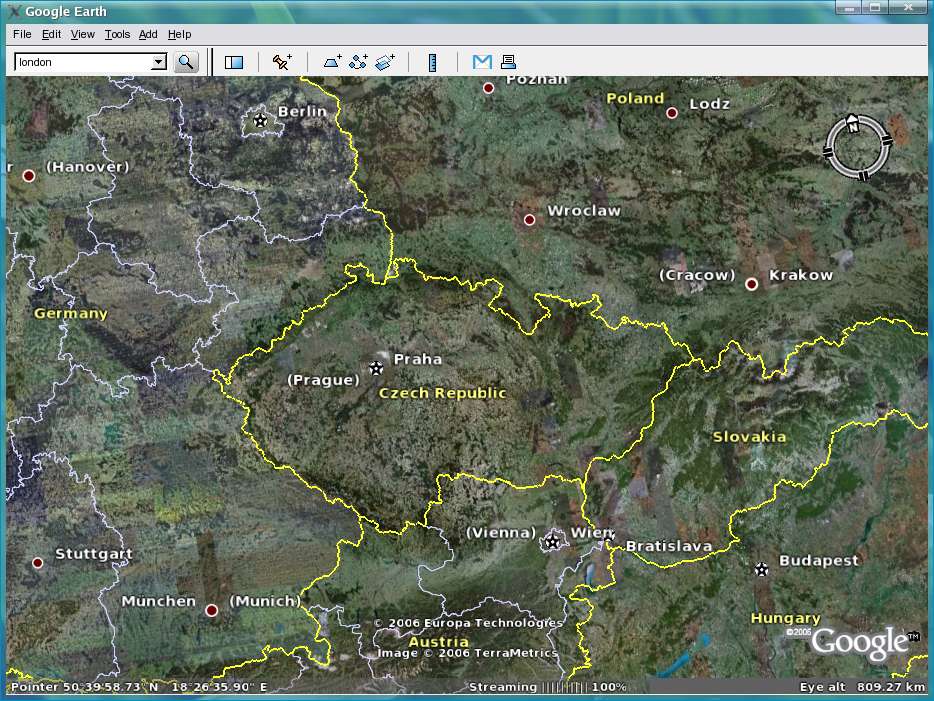Viewport: 934px width, 701px height.
Task: Toggle the sidebar panel icon
Action: click(x=234, y=62)
